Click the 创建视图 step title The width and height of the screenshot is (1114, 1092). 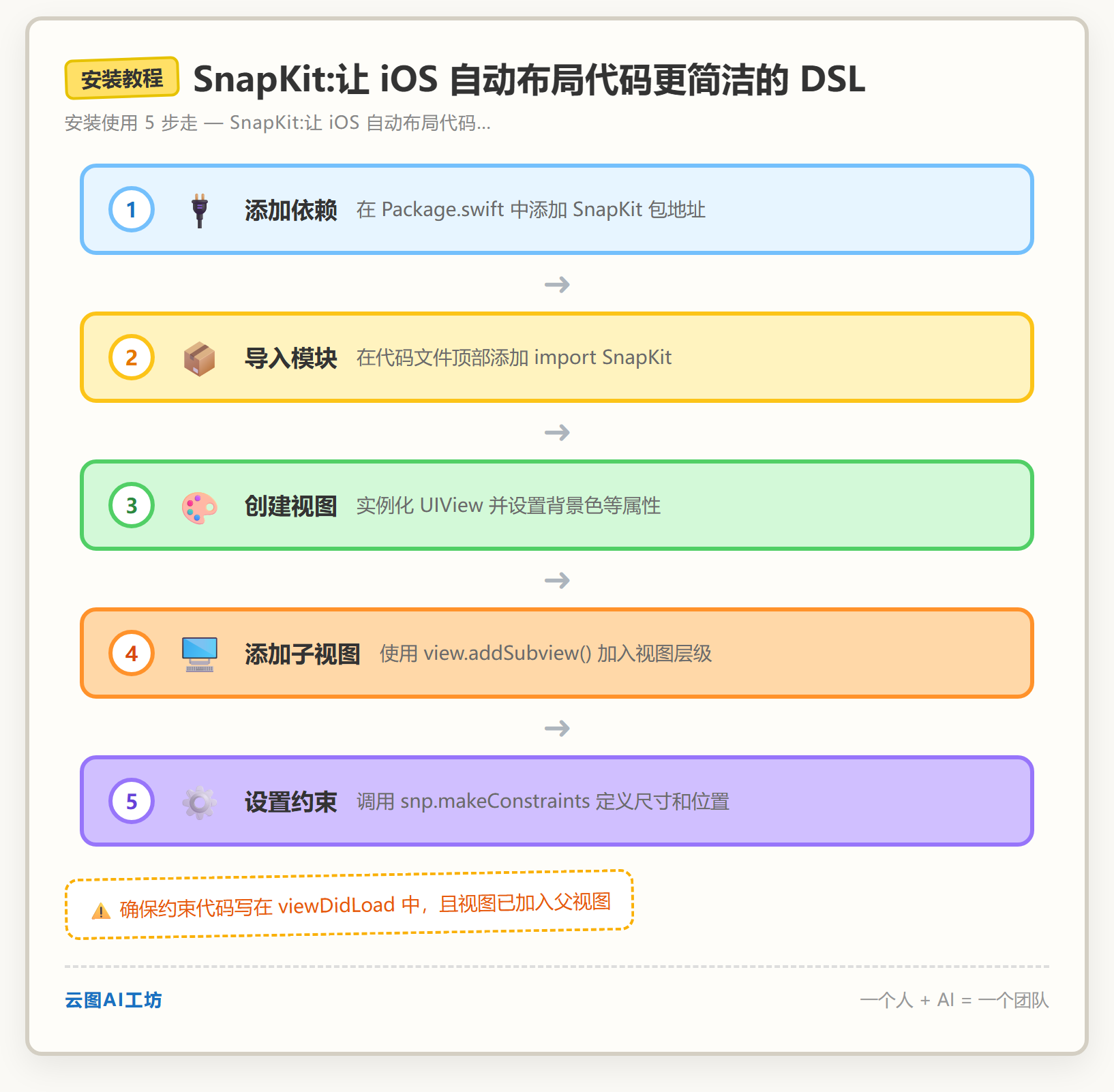click(291, 506)
